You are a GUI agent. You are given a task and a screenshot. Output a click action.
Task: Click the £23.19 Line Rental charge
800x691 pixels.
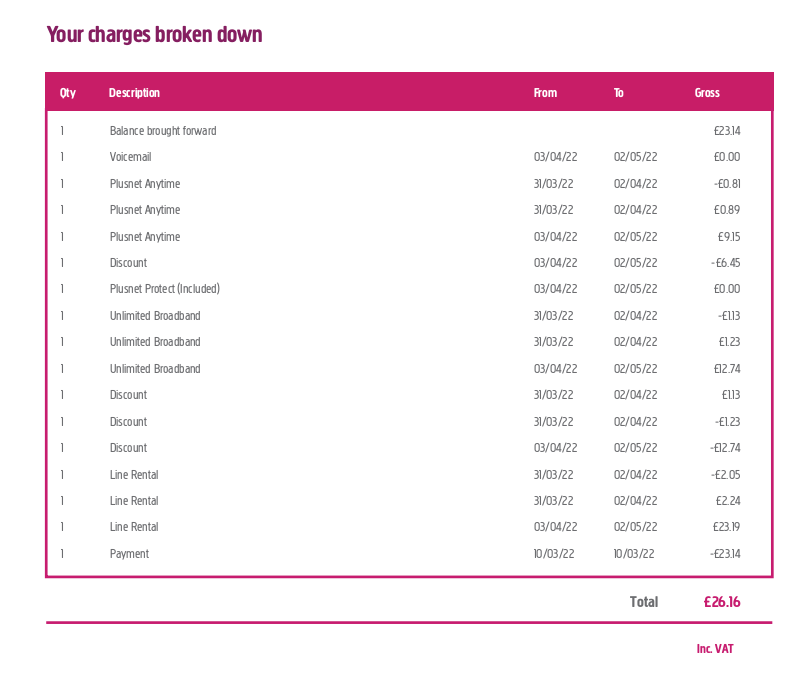click(727, 527)
